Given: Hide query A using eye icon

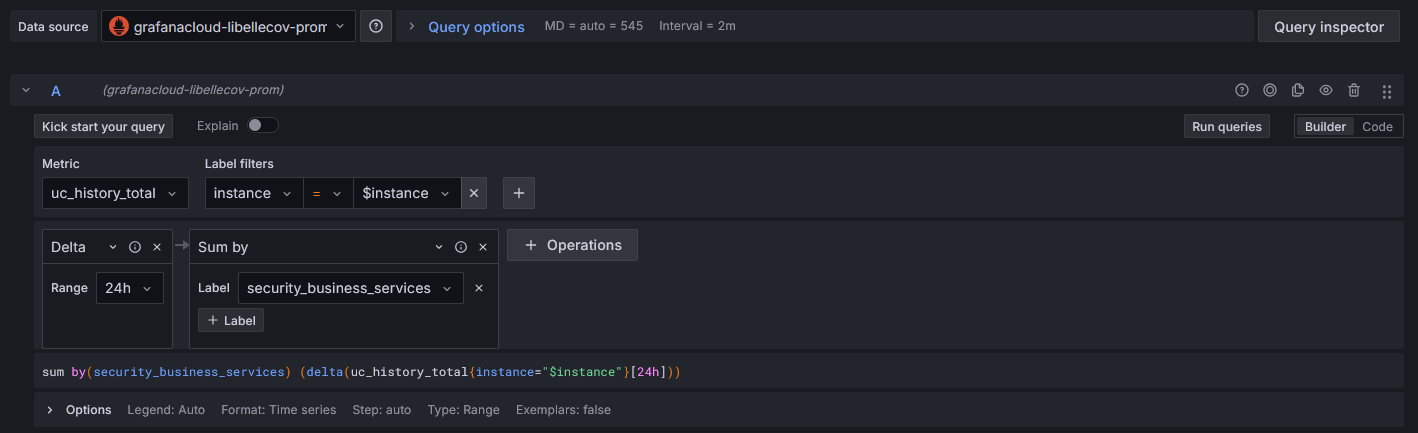Looking at the screenshot, I should coord(1326,90).
